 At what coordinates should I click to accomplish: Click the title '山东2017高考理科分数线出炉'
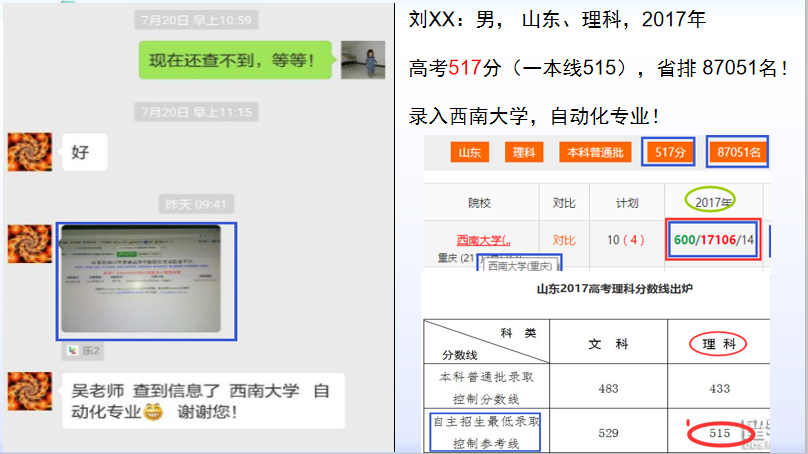(x=615, y=289)
